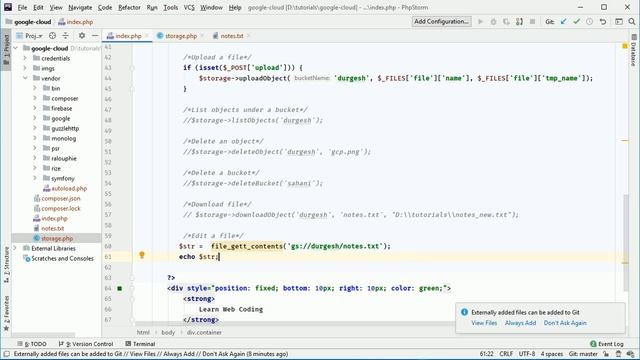Open the Project view dropdown
Screen dimensions: 640x360
tap(30, 36)
